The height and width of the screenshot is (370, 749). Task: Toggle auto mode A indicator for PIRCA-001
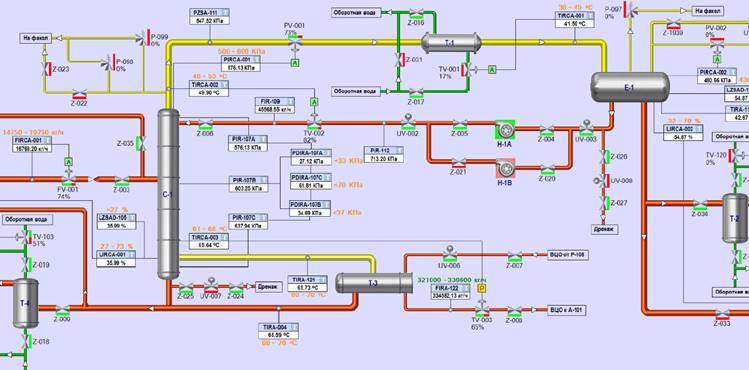pos(295,63)
